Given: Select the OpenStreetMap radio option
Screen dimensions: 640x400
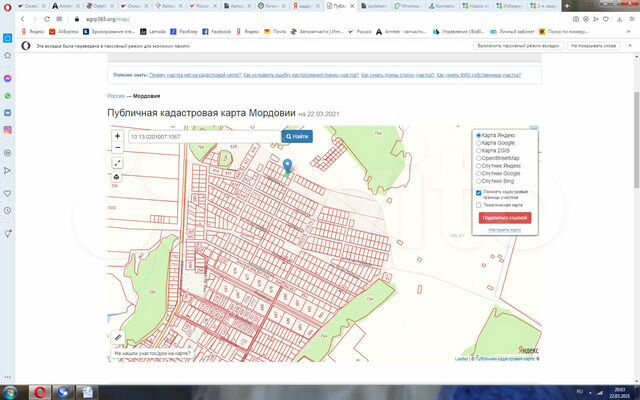Looking at the screenshot, I should coord(479,158).
